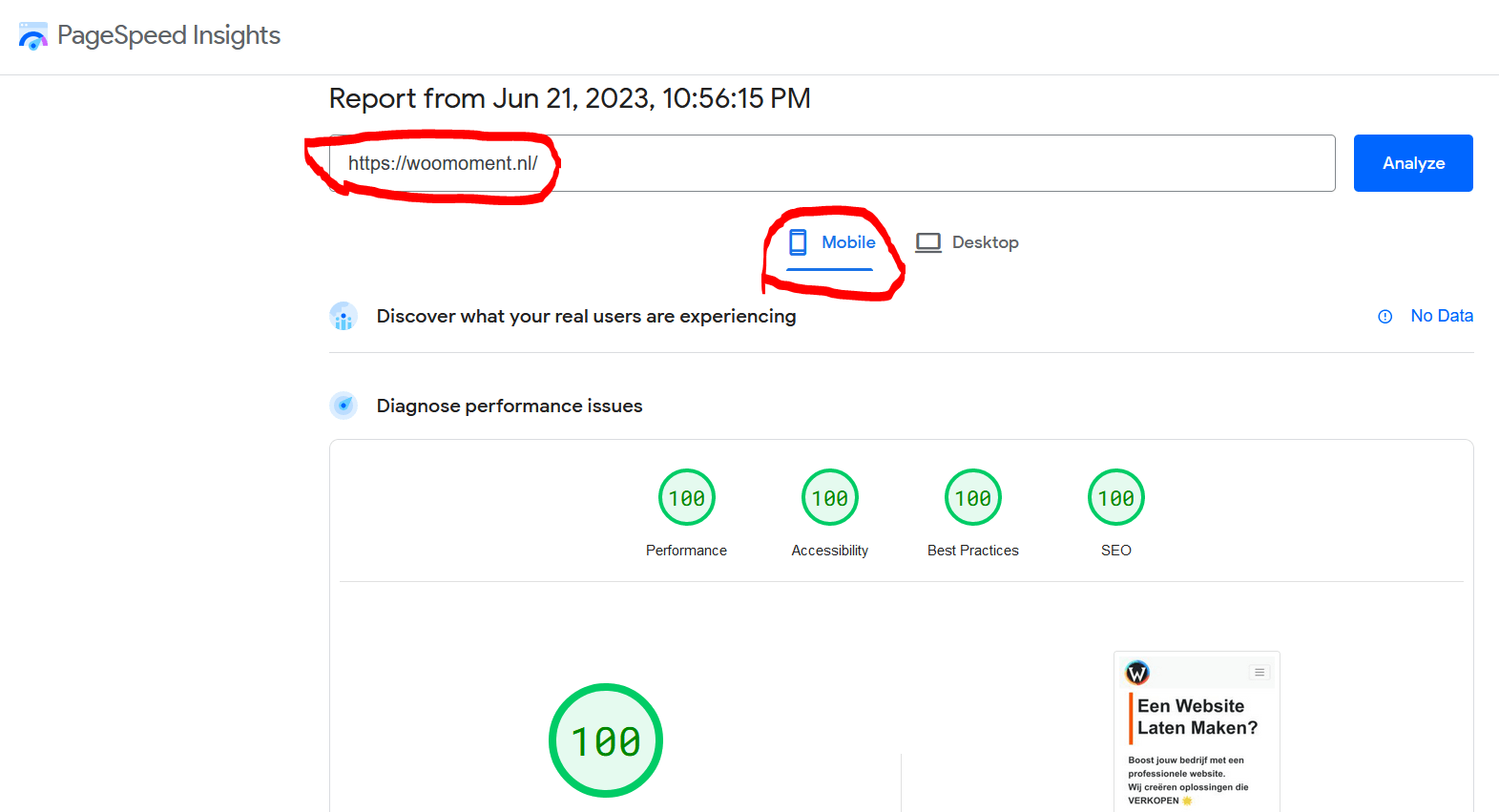Open the Performance score gauge
1499x812 pixels.
coord(687,497)
